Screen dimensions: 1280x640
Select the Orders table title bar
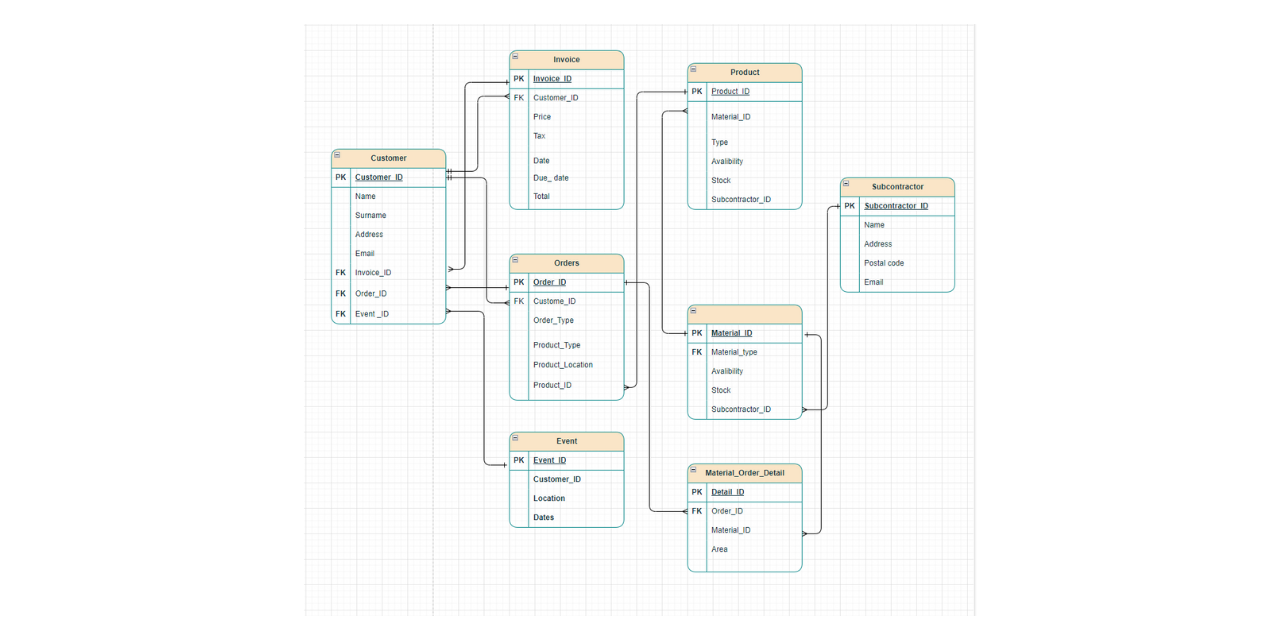(x=567, y=263)
